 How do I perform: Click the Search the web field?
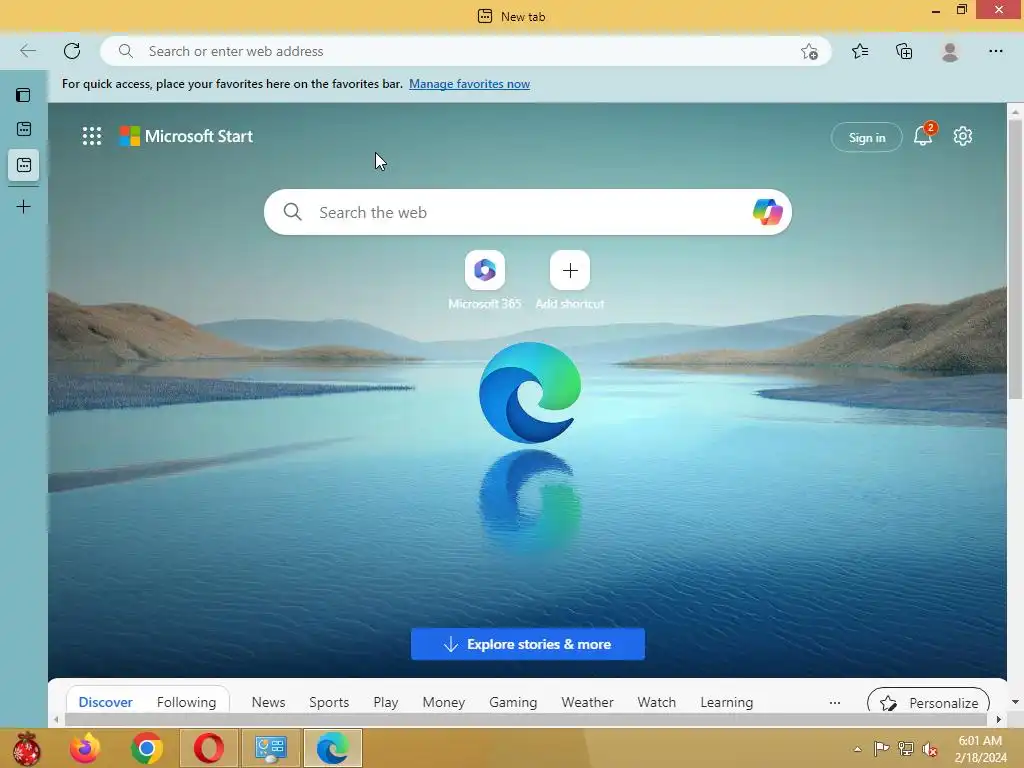coord(528,212)
